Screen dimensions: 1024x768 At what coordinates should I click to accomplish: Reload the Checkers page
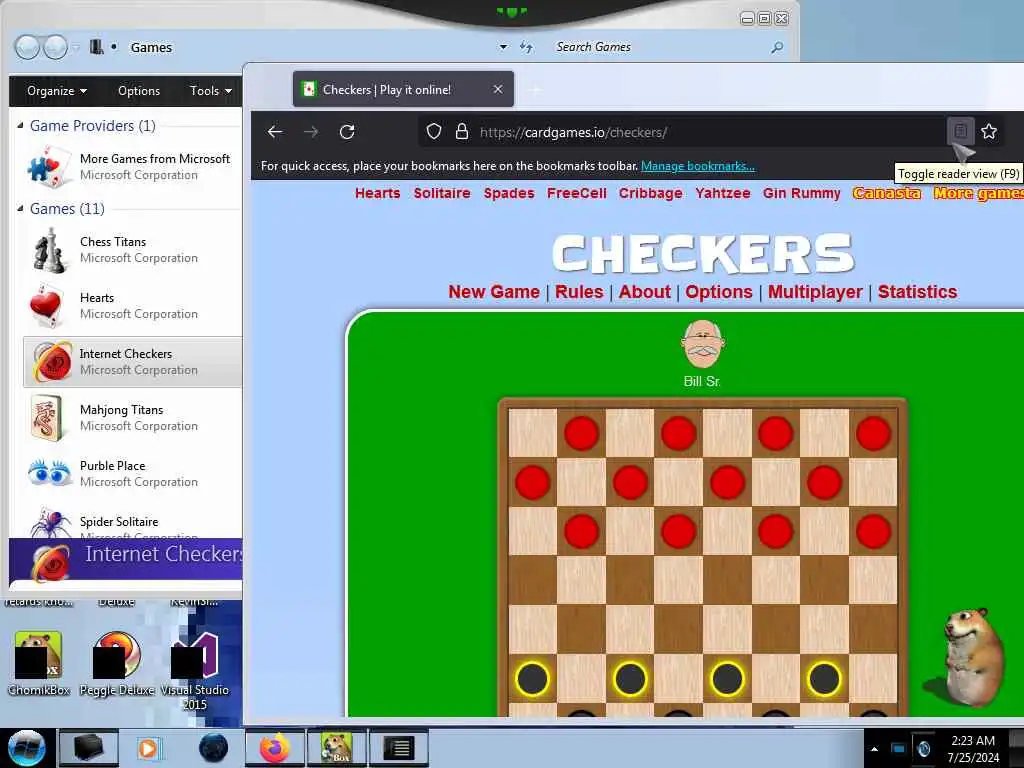pos(347,132)
